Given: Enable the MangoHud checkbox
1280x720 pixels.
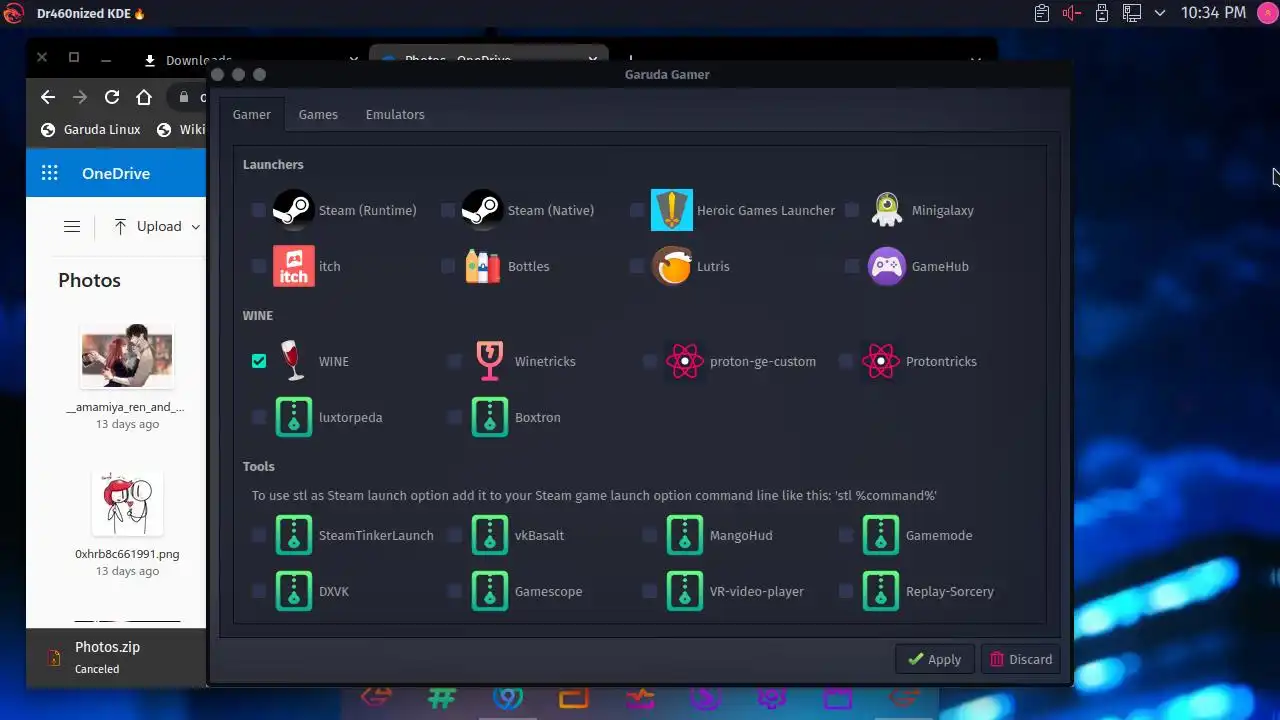Looking at the screenshot, I should [x=650, y=535].
